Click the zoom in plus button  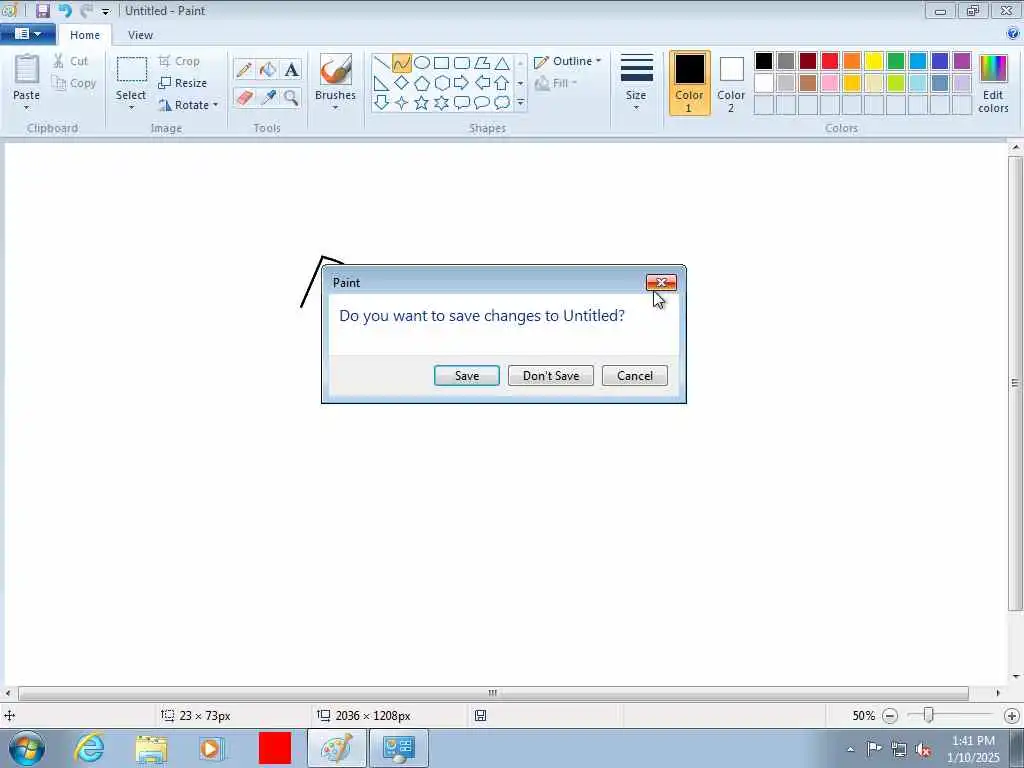click(x=1012, y=716)
